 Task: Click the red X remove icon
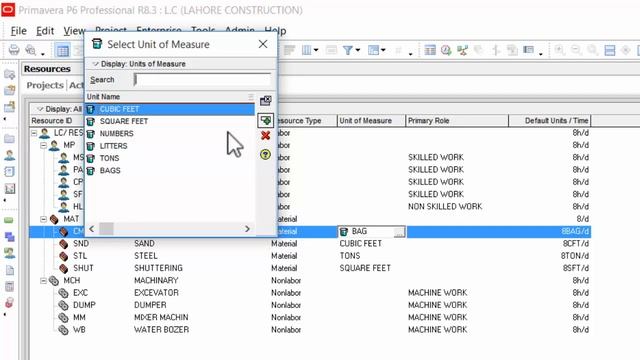(265, 136)
